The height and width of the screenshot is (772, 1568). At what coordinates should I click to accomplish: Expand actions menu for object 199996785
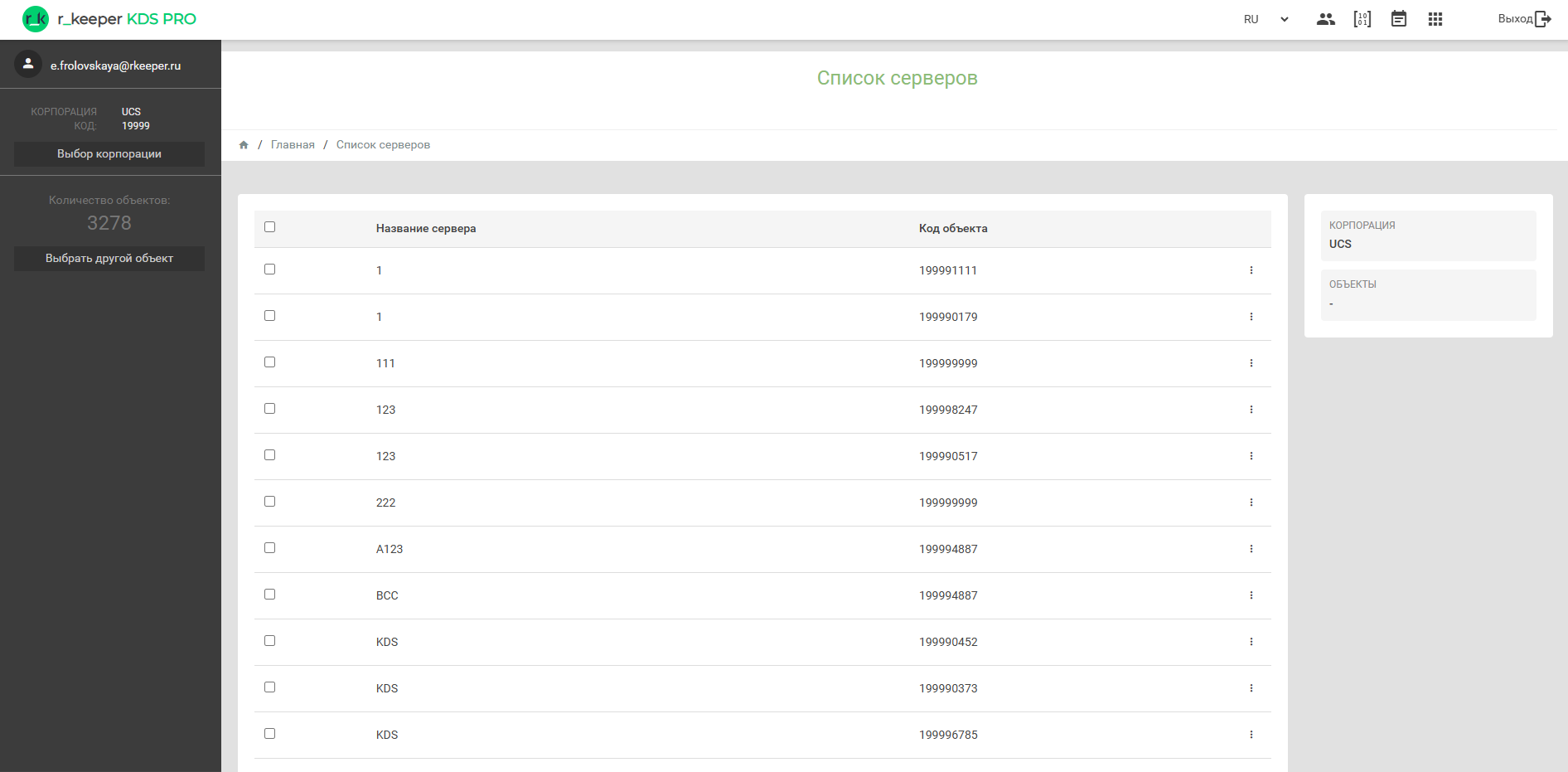[1251, 735]
